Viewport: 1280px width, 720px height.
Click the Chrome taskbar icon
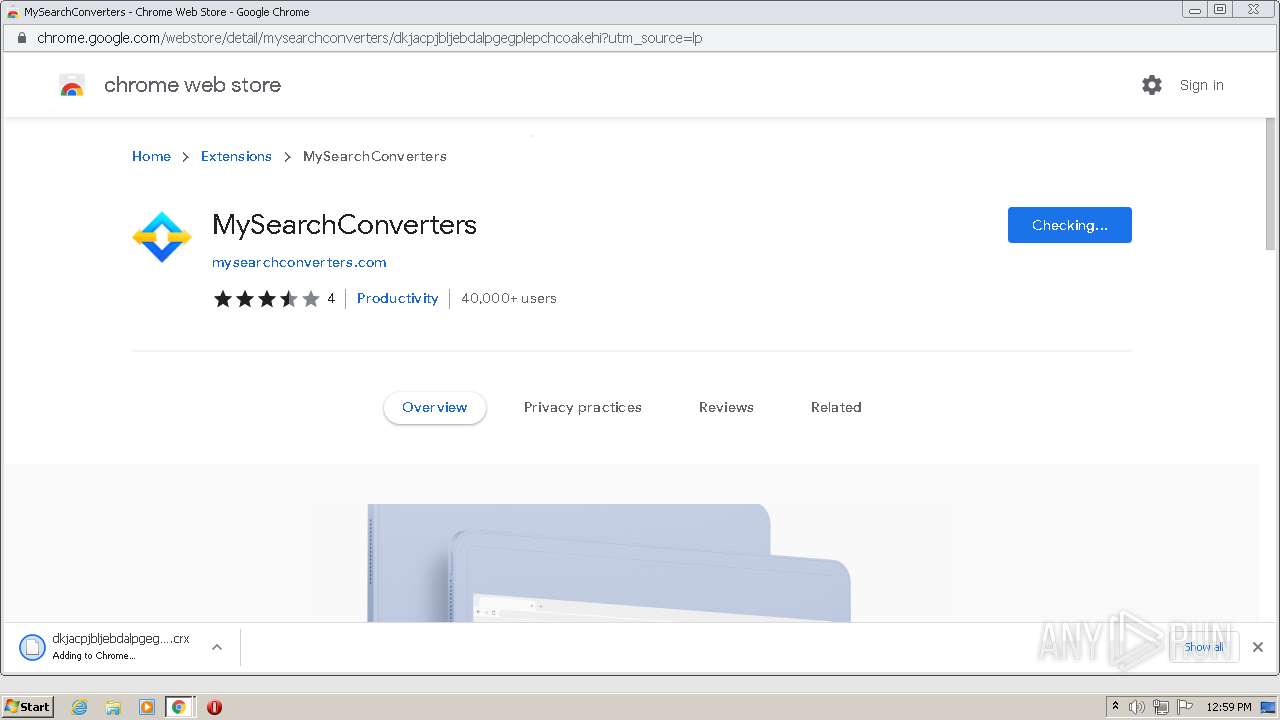tap(179, 707)
